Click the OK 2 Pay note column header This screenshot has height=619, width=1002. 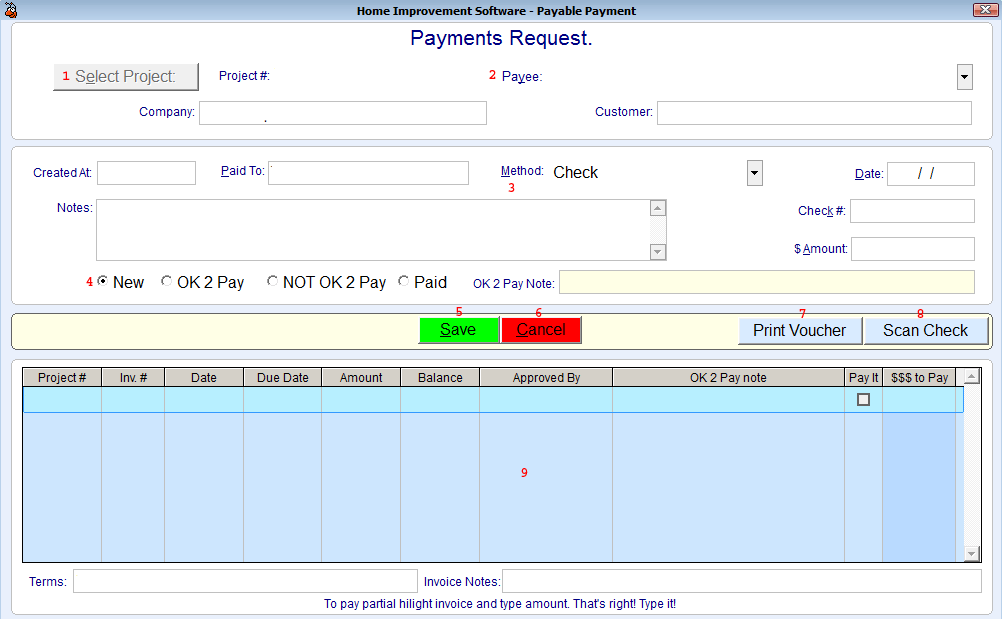click(728, 378)
